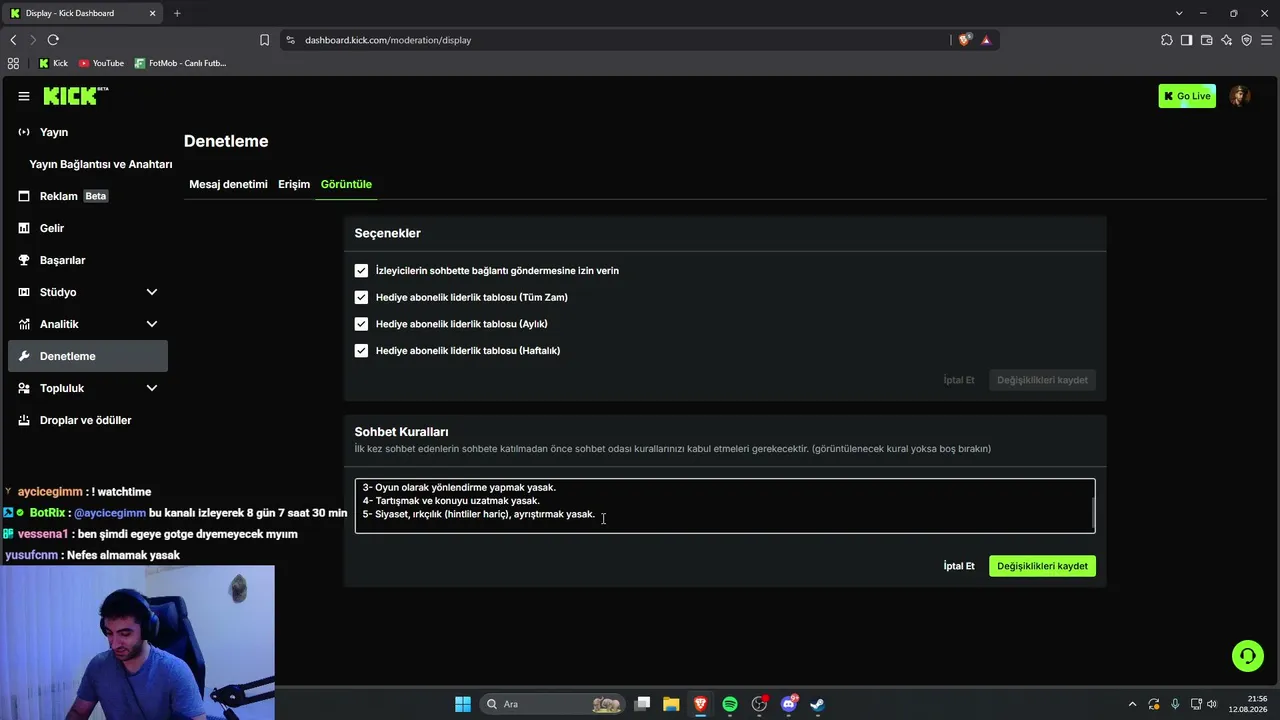Click the Topluluk people icon
Image resolution: width=1280 pixels, height=720 pixels.
(x=24, y=388)
